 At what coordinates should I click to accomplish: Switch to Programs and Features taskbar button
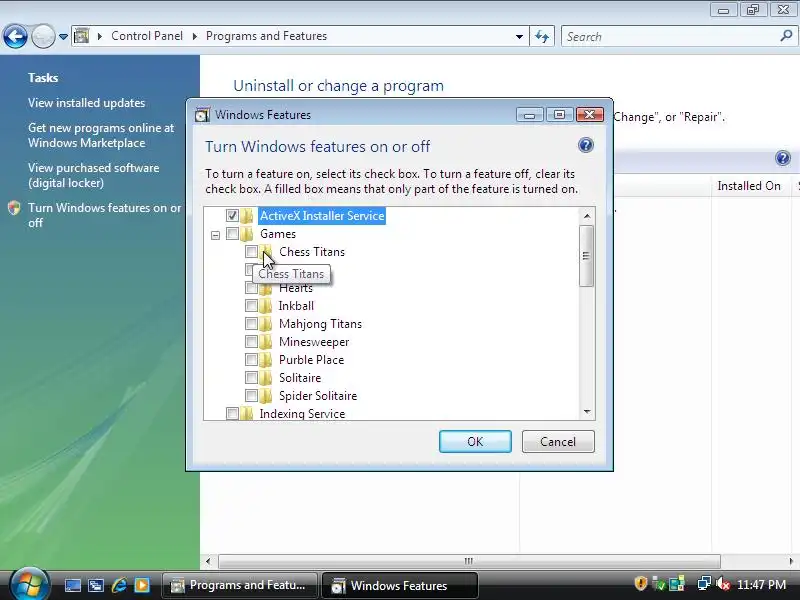point(240,585)
